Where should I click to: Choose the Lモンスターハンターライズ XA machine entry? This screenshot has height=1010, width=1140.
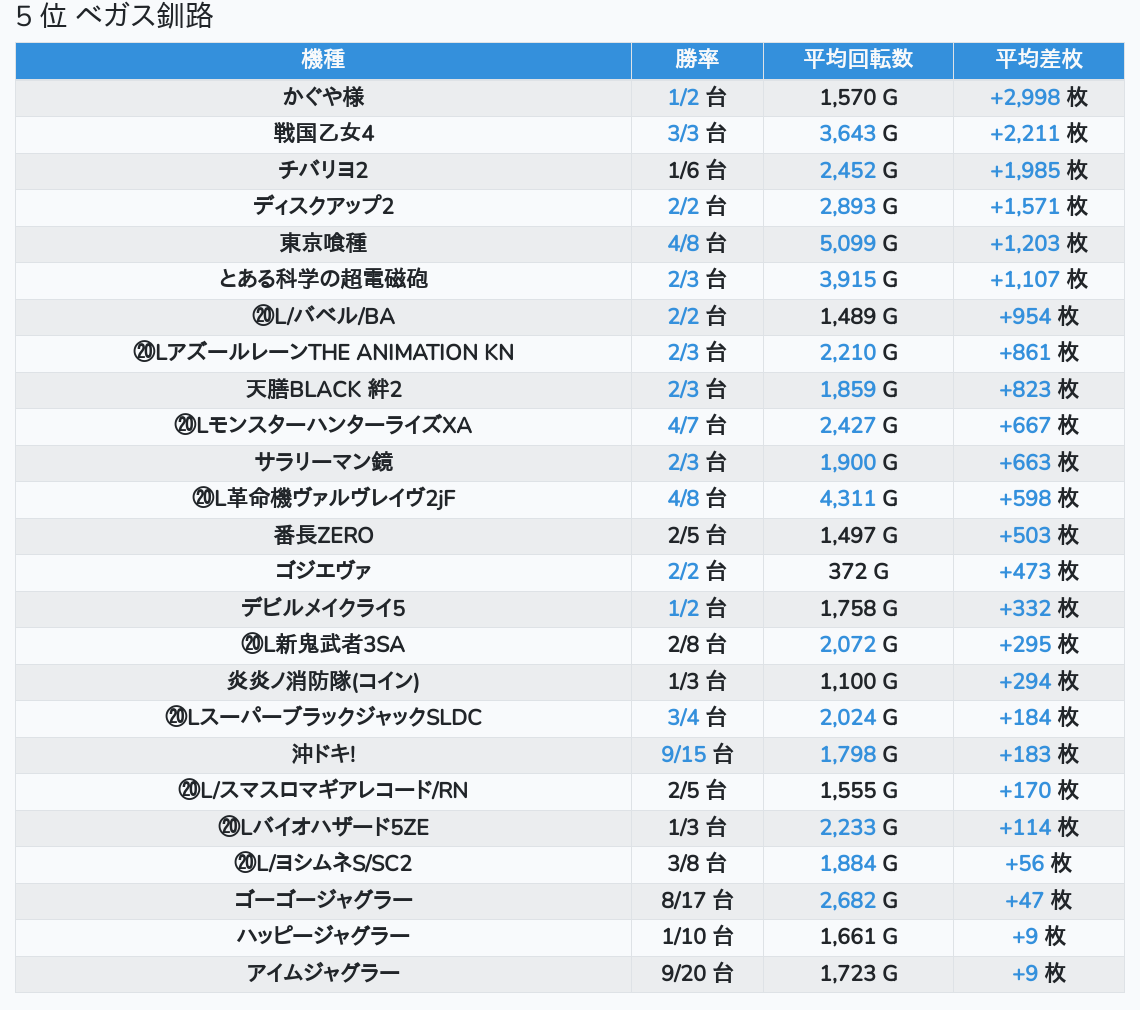[x=323, y=426]
